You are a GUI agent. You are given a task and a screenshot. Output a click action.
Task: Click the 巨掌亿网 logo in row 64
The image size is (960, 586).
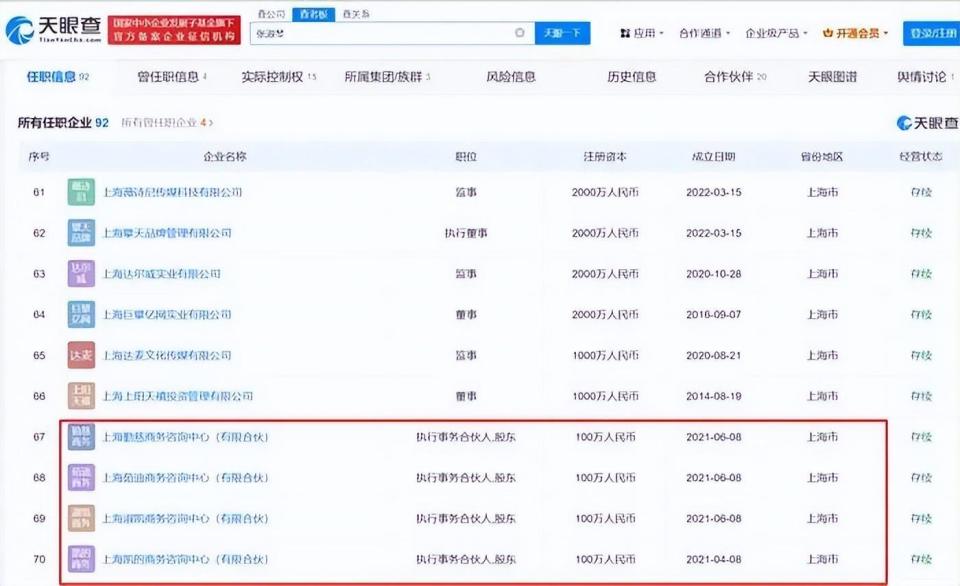pyautogui.click(x=80, y=314)
